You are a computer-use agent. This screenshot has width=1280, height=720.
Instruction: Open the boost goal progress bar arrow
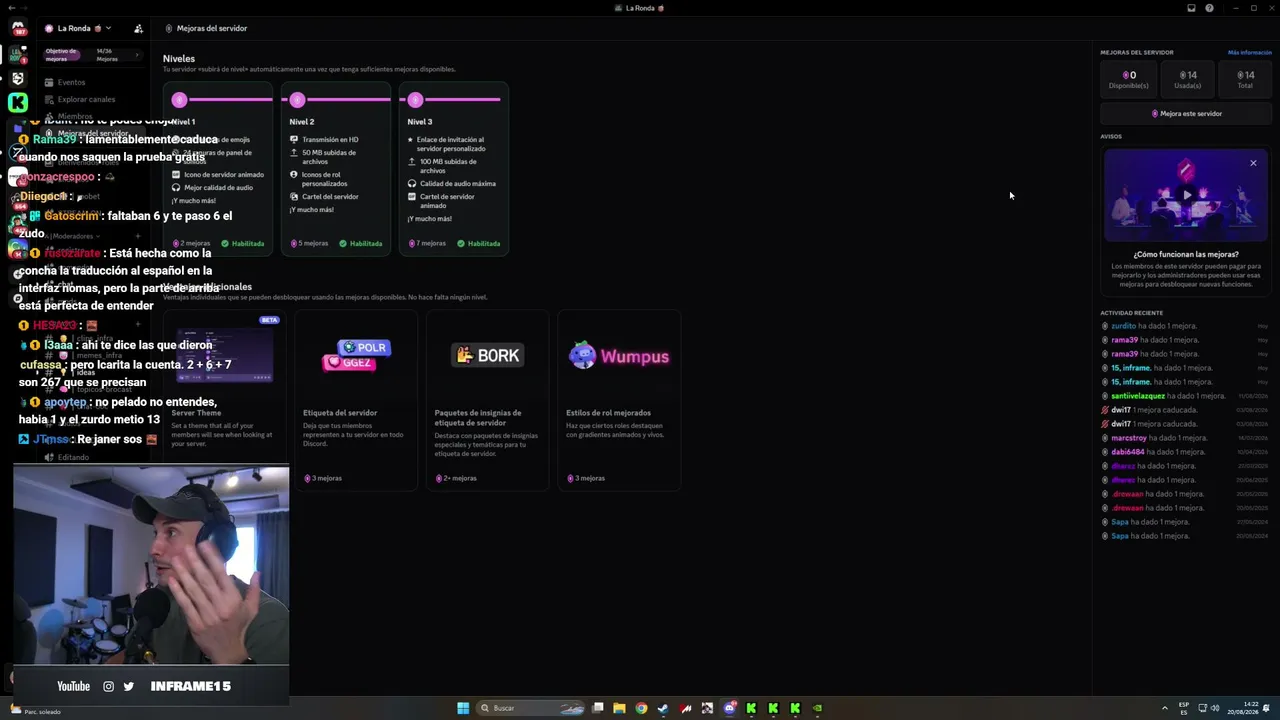[137, 54]
